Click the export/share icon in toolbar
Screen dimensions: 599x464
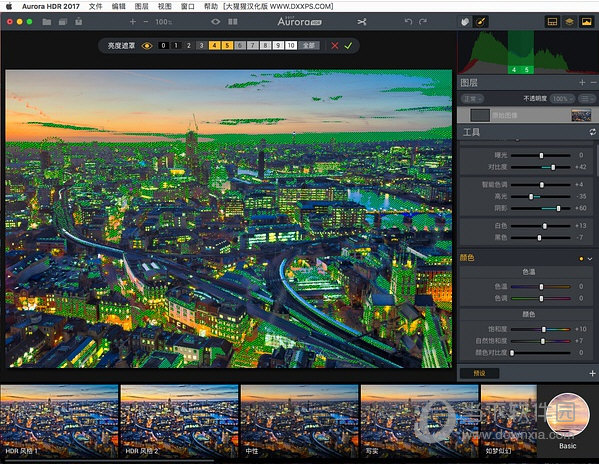79,21
